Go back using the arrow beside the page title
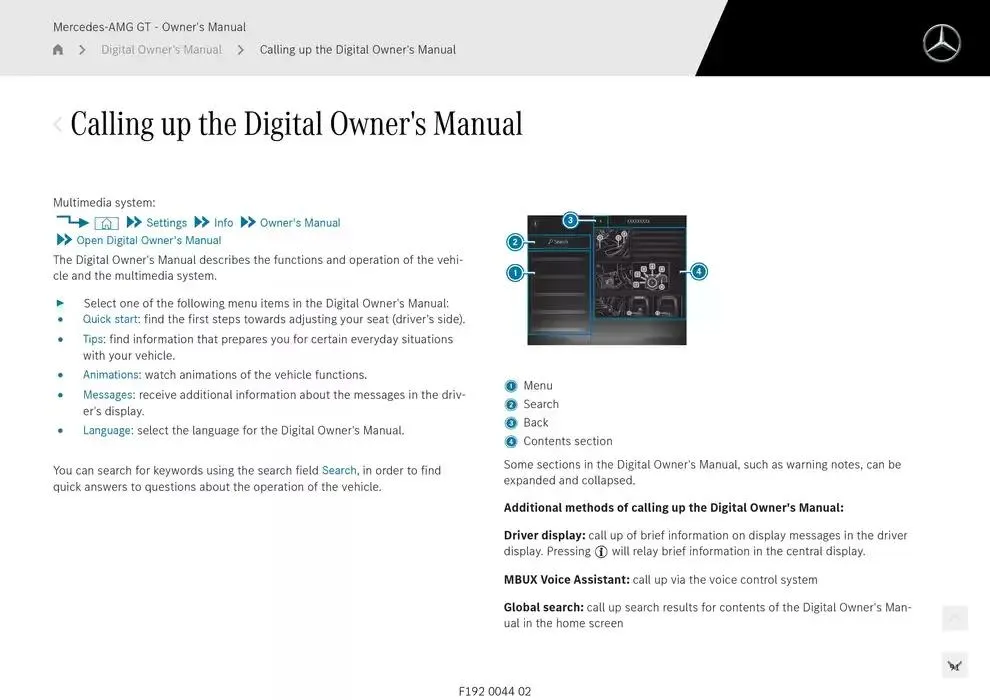The image size is (990, 700). (x=58, y=125)
